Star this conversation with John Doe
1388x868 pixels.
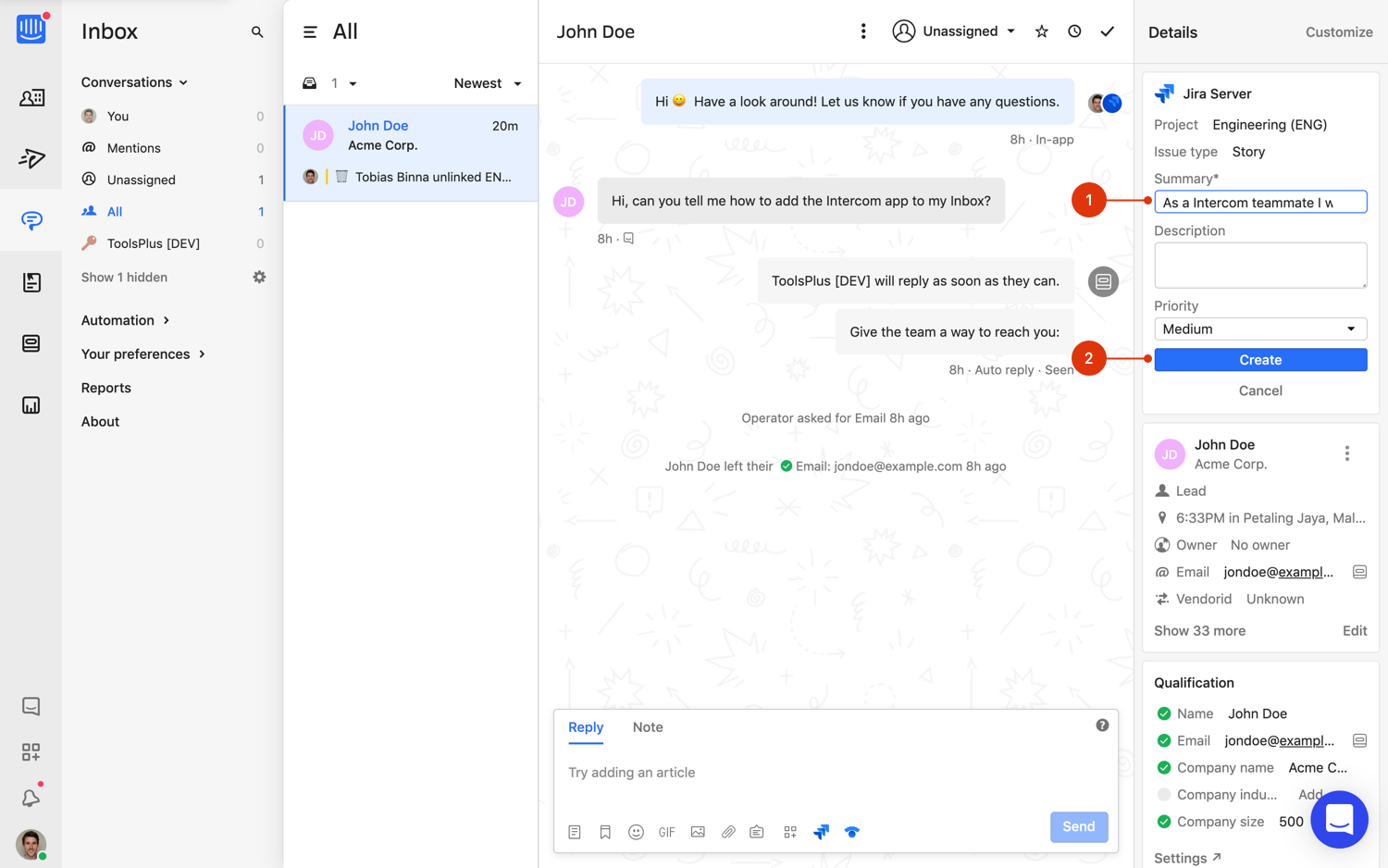point(1041,31)
